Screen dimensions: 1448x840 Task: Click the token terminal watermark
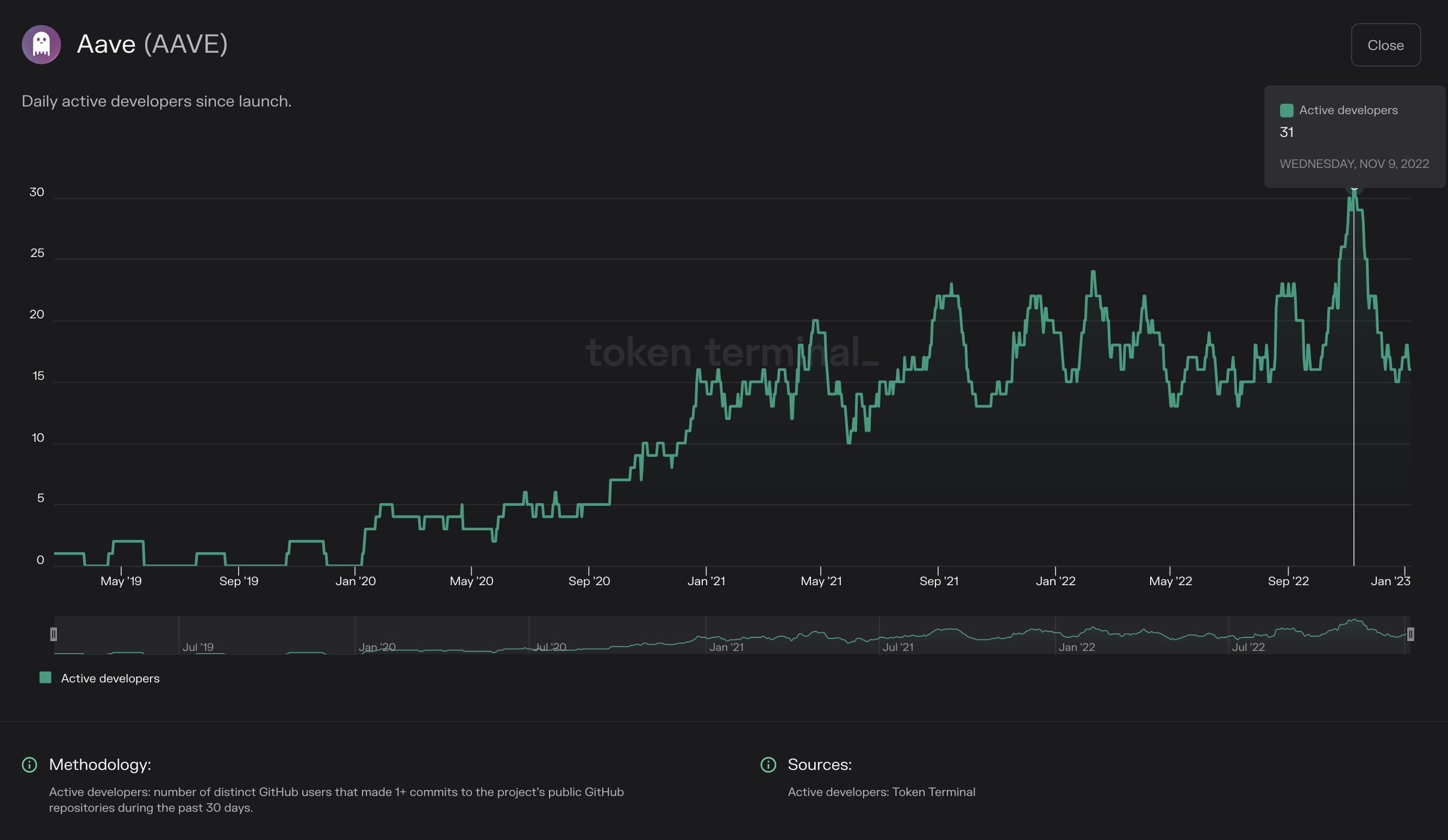(x=731, y=352)
